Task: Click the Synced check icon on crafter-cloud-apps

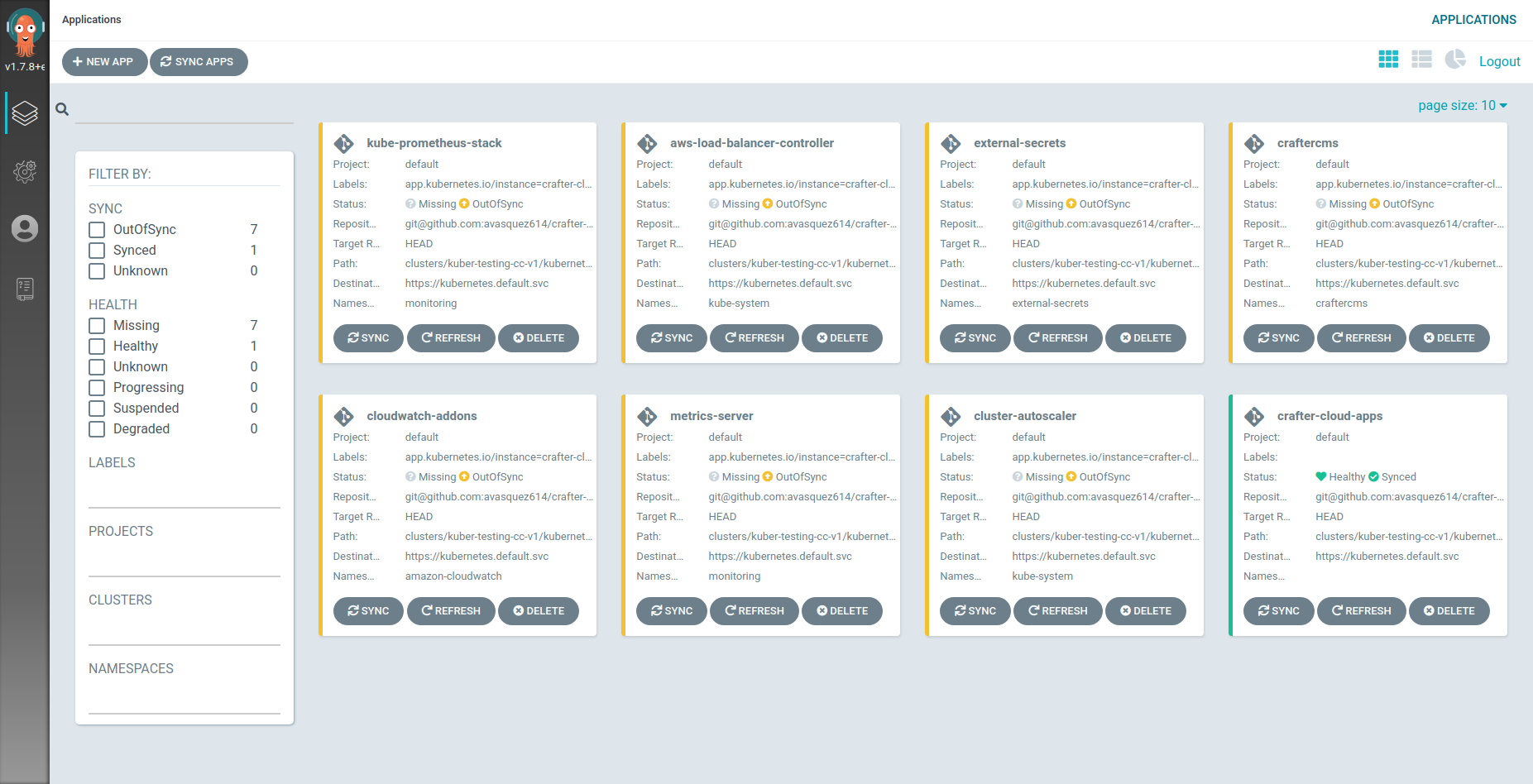Action: (1373, 477)
